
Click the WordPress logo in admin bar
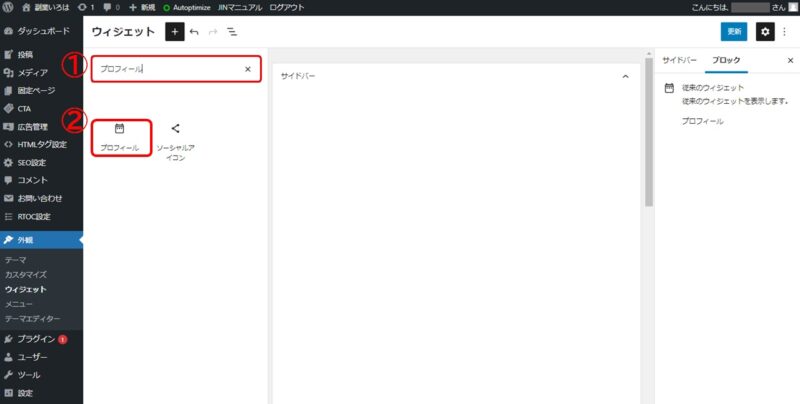[8, 7]
